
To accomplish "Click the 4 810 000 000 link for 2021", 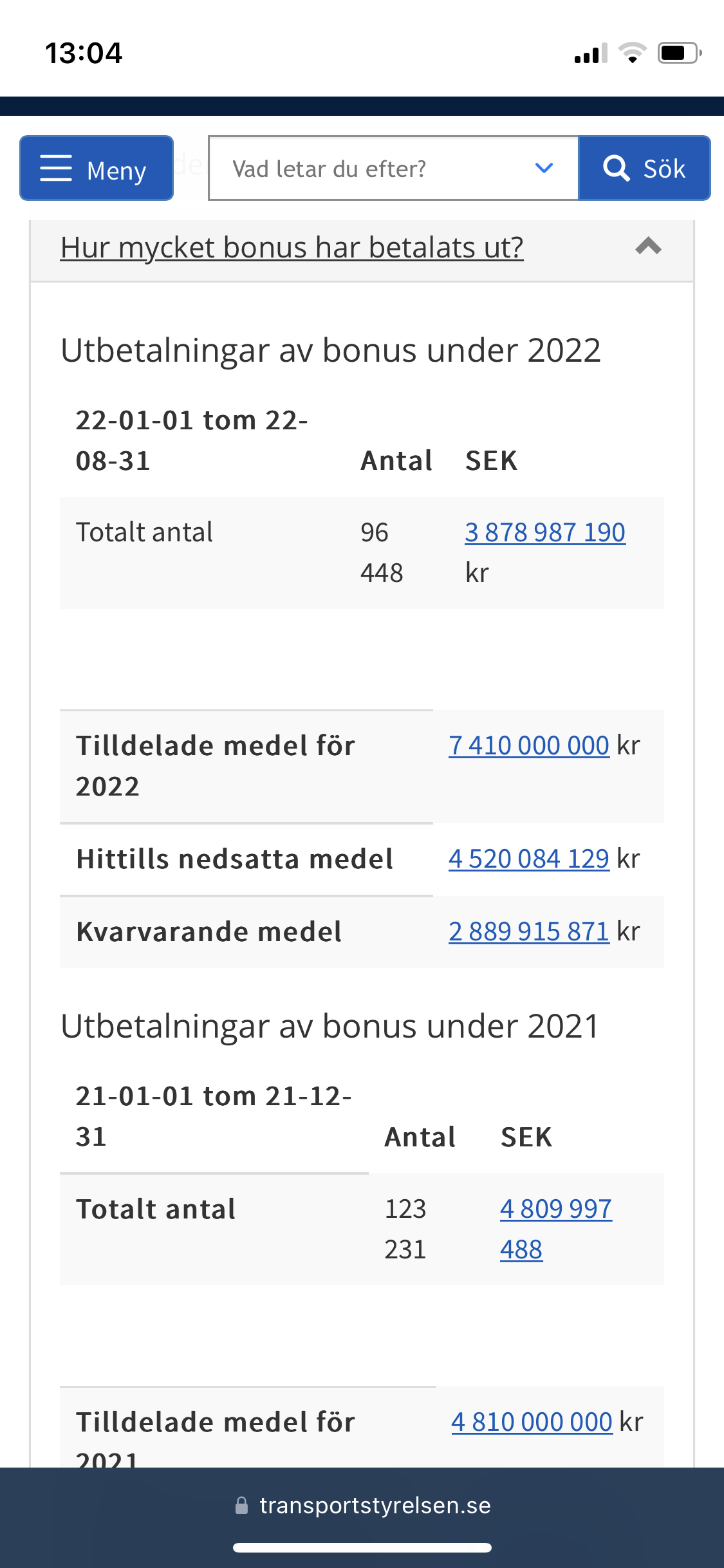I will click(x=531, y=1422).
